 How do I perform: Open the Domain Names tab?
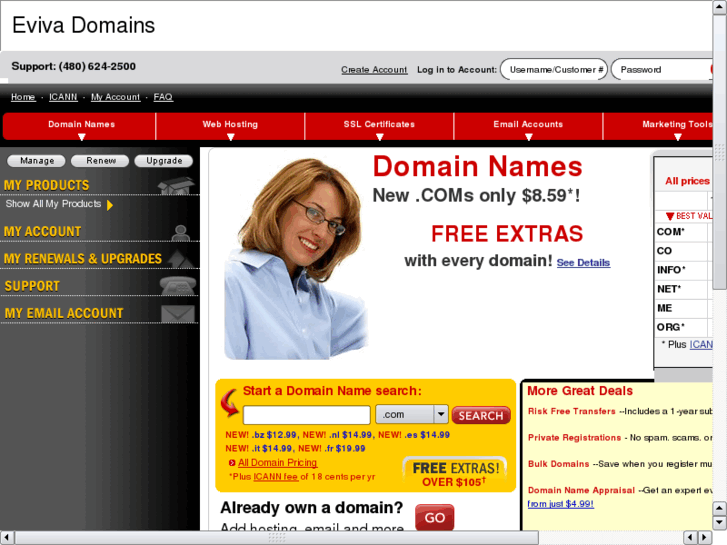79,126
